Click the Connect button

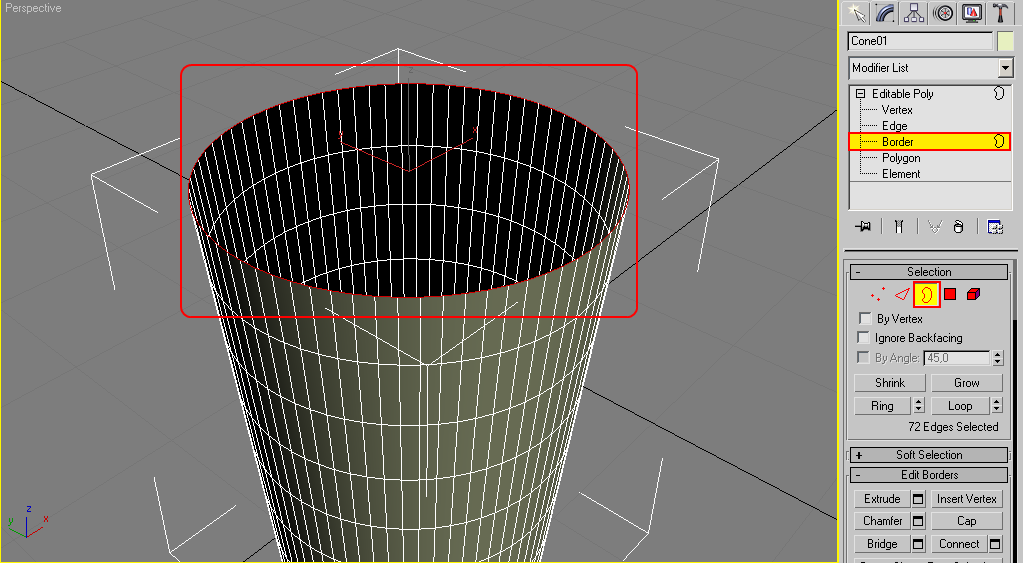[x=959, y=544]
